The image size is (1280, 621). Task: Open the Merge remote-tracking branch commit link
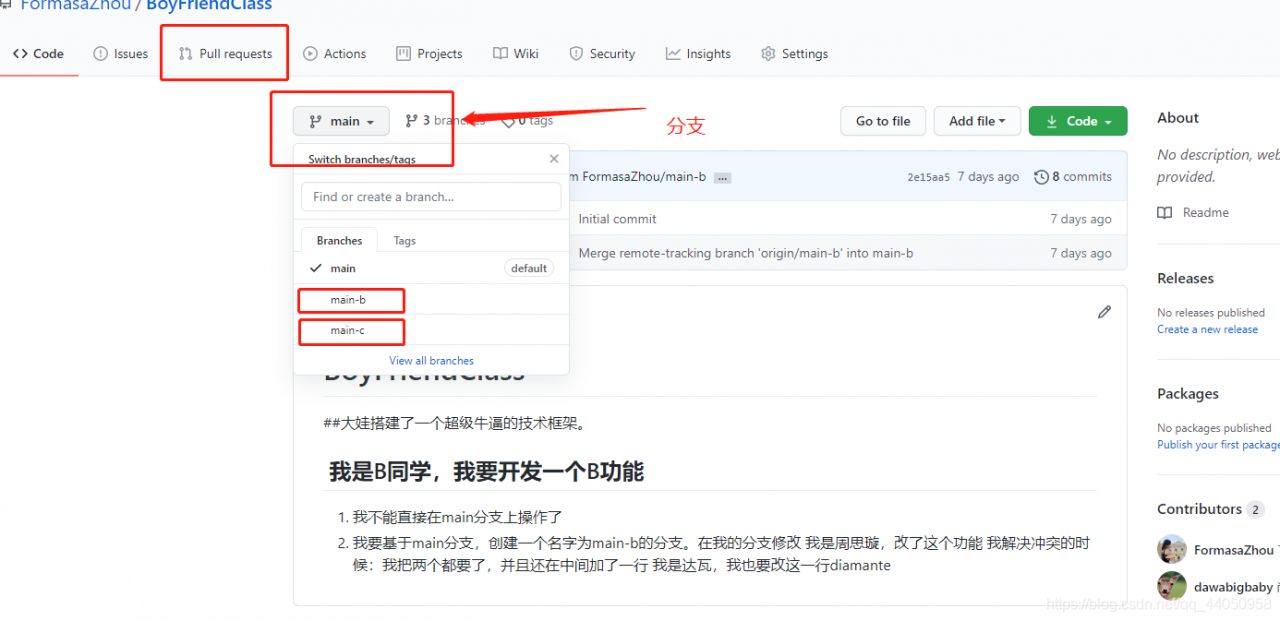745,253
